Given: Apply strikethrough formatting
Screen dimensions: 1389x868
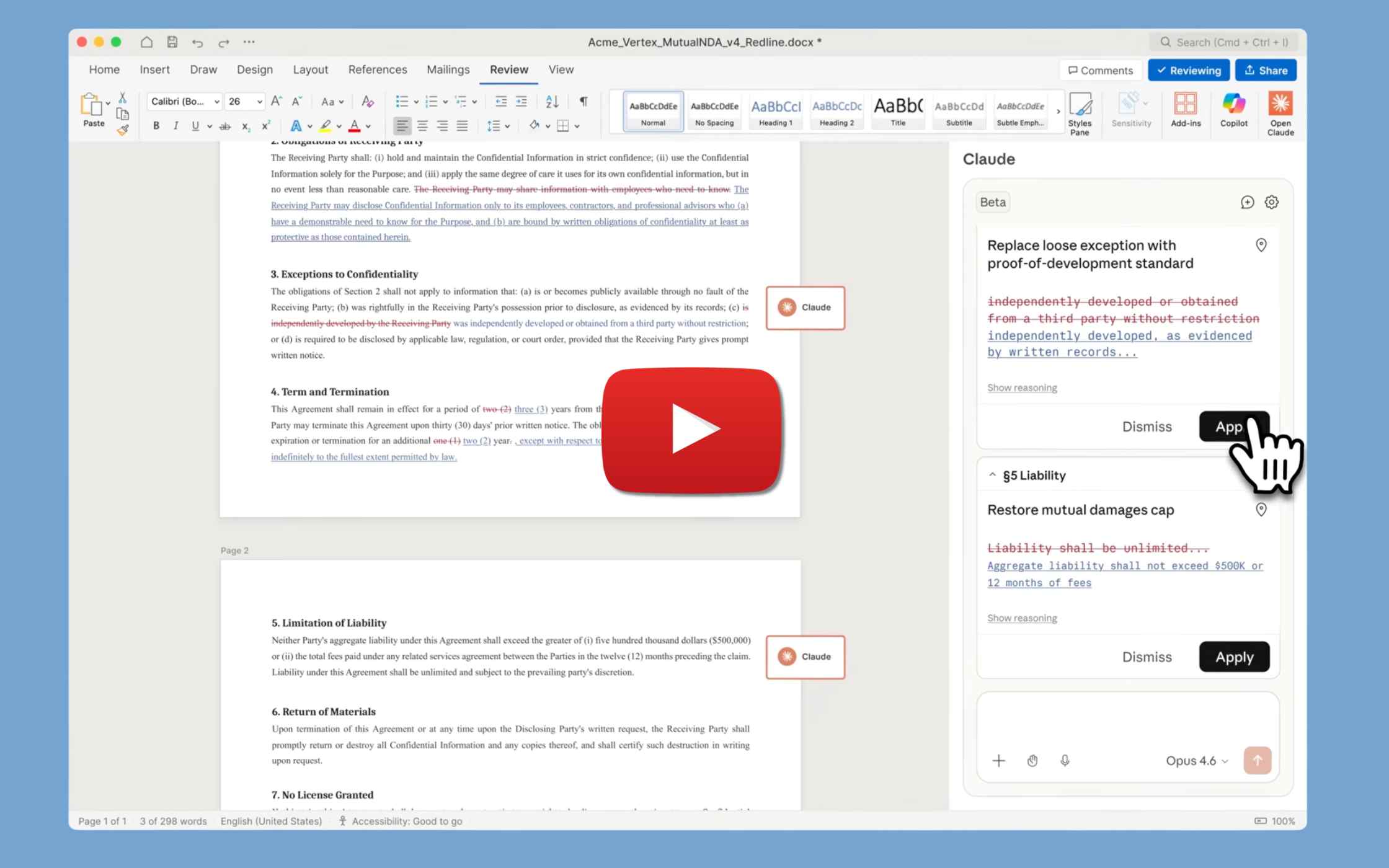Looking at the screenshot, I should click(224, 125).
